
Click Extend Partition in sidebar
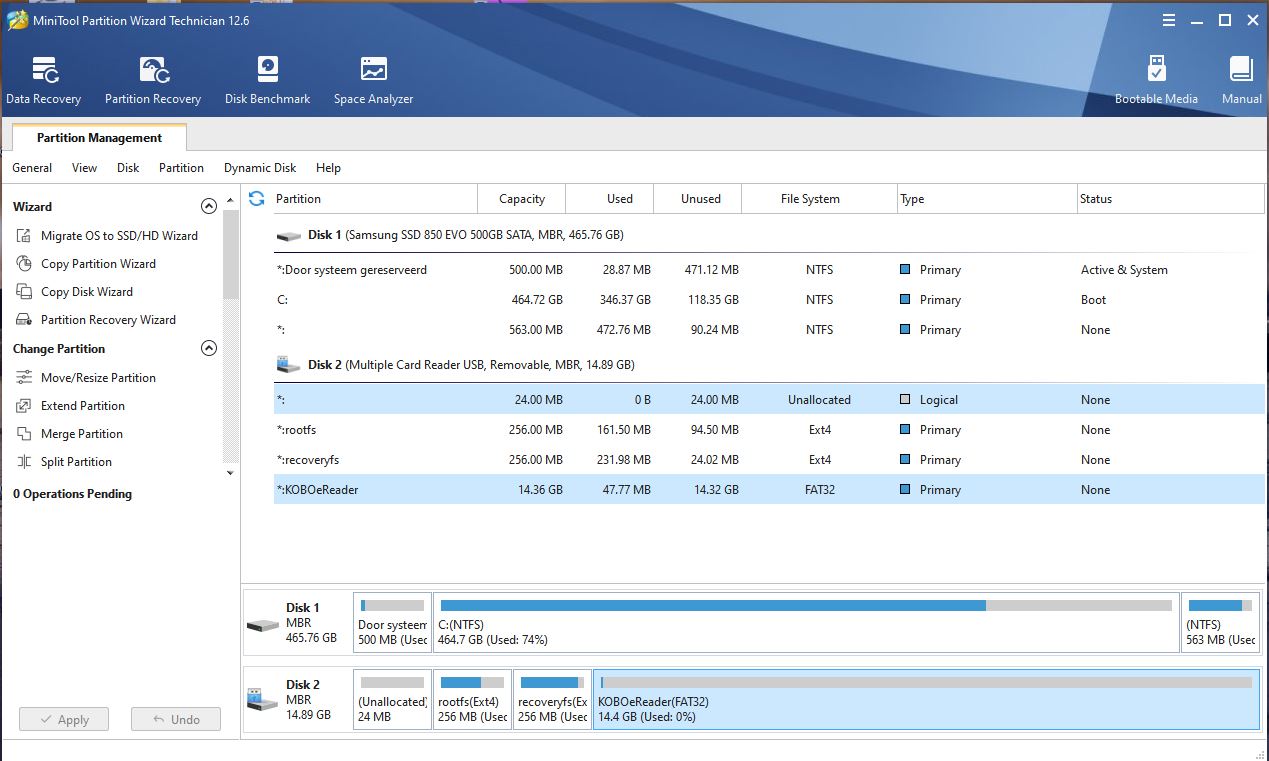coord(82,406)
